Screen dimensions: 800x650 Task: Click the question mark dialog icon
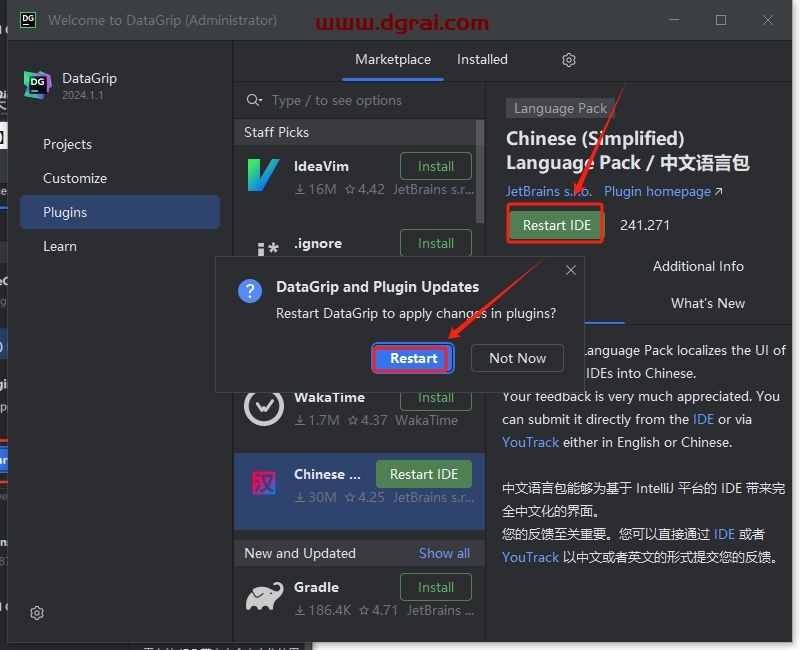[x=250, y=291]
